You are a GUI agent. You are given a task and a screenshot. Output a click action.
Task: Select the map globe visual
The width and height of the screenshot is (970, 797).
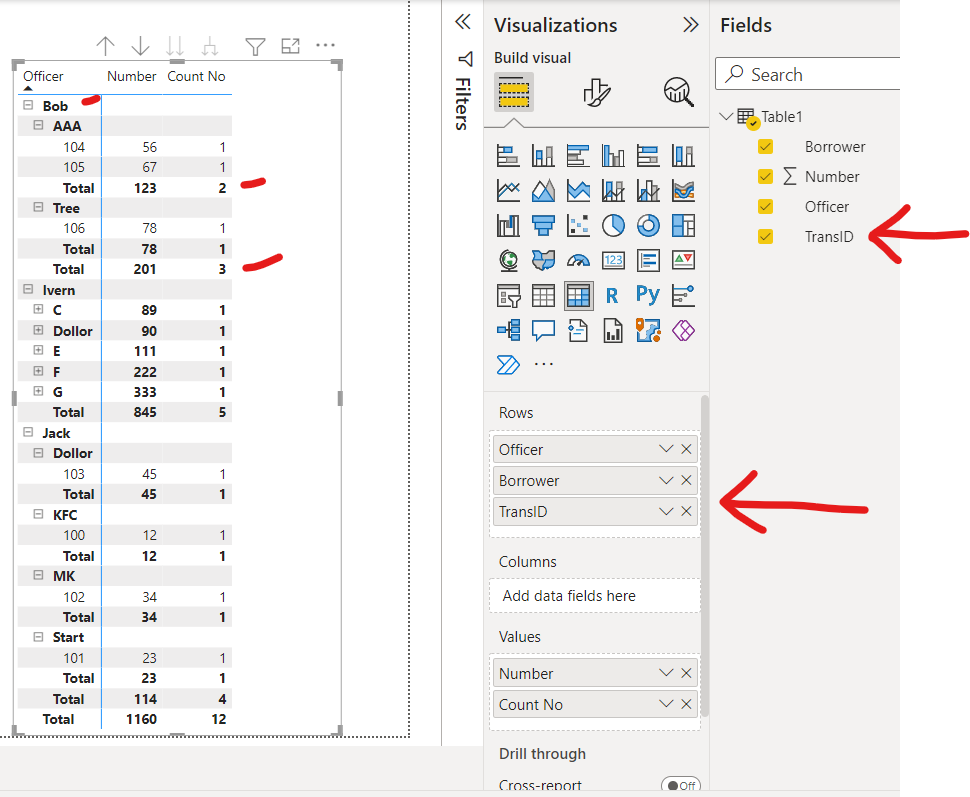(508, 261)
